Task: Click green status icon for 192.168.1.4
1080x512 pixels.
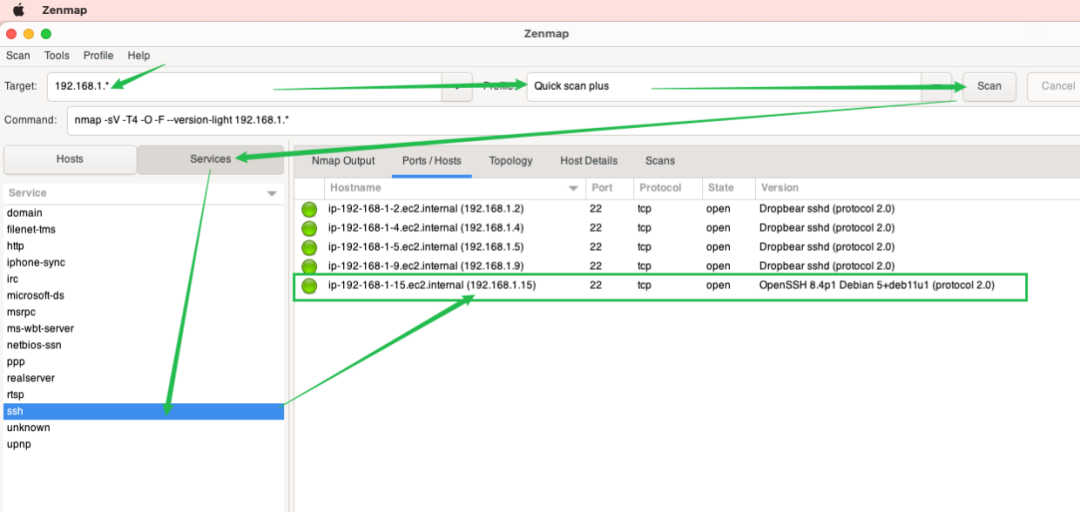Action: [x=309, y=228]
